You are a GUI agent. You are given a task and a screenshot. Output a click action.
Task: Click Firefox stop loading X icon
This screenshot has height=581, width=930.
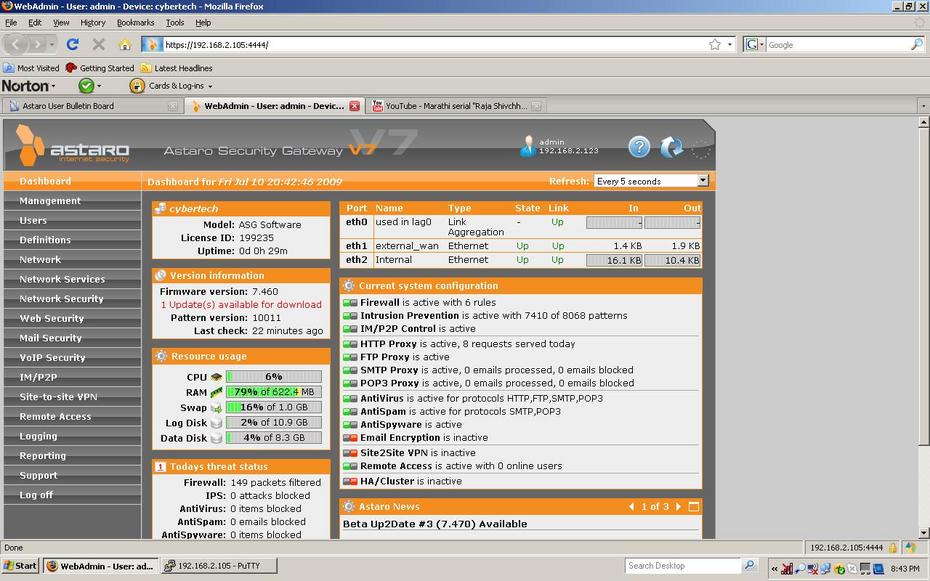click(98, 44)
